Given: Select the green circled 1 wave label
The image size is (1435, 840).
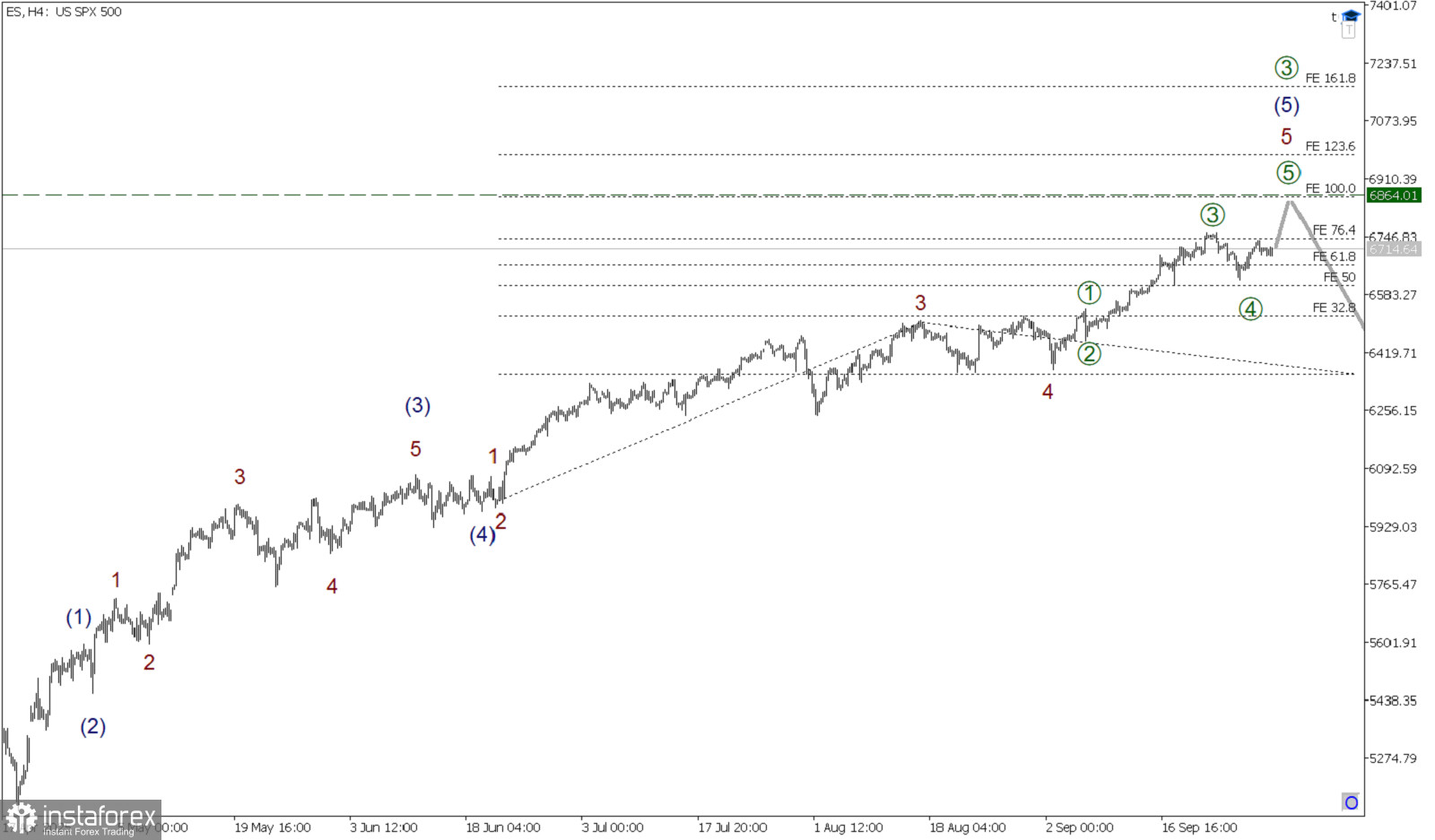Looking at the screenshot, I should 1089,293.
